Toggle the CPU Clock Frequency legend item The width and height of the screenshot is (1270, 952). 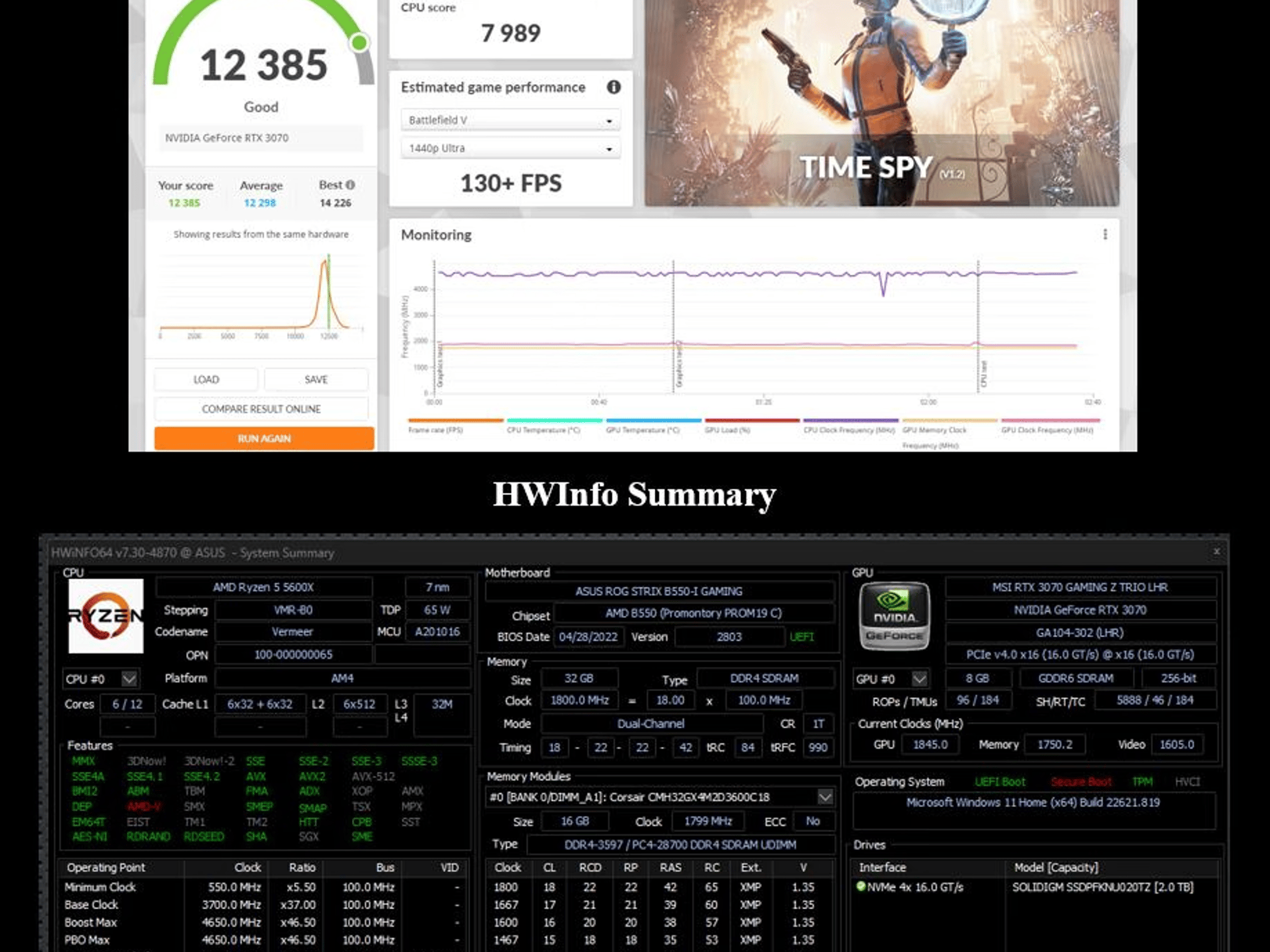[x=850, y=426]
